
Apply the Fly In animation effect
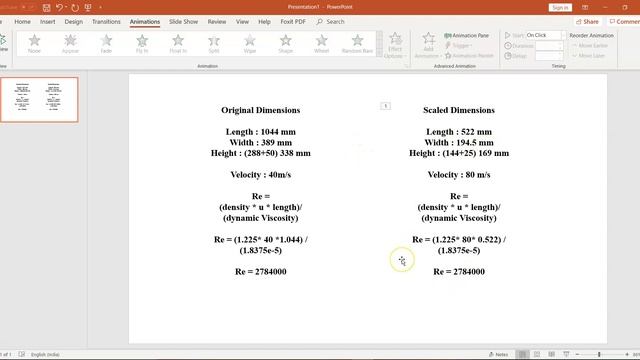(x=142, y=44)
